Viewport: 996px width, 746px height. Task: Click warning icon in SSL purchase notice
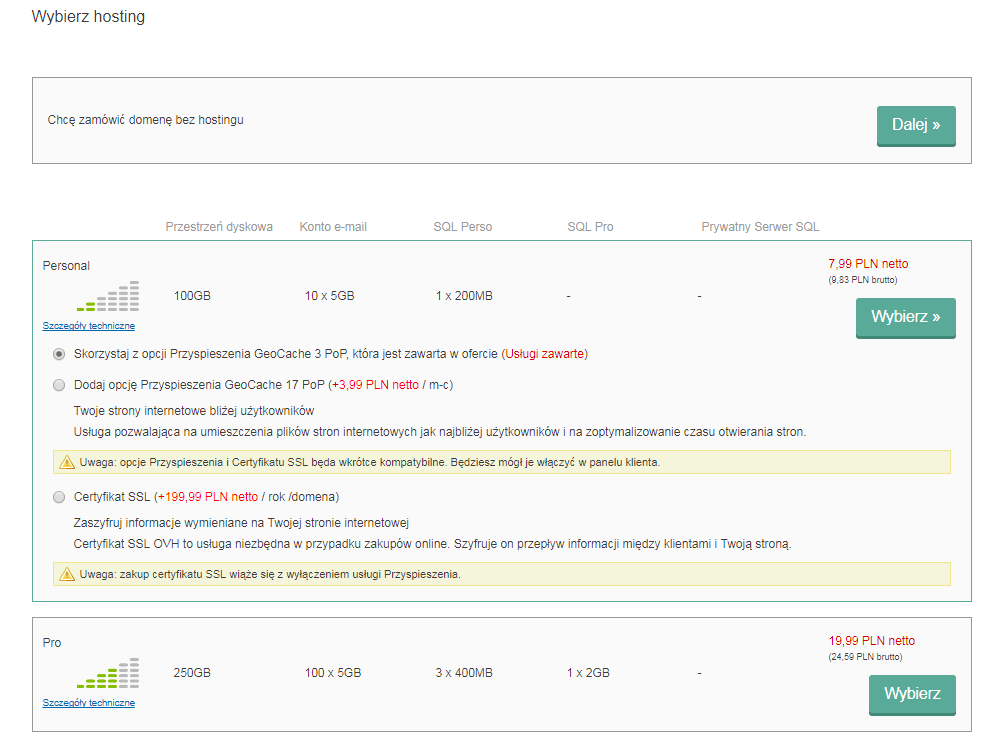click(x=67, y=574)
